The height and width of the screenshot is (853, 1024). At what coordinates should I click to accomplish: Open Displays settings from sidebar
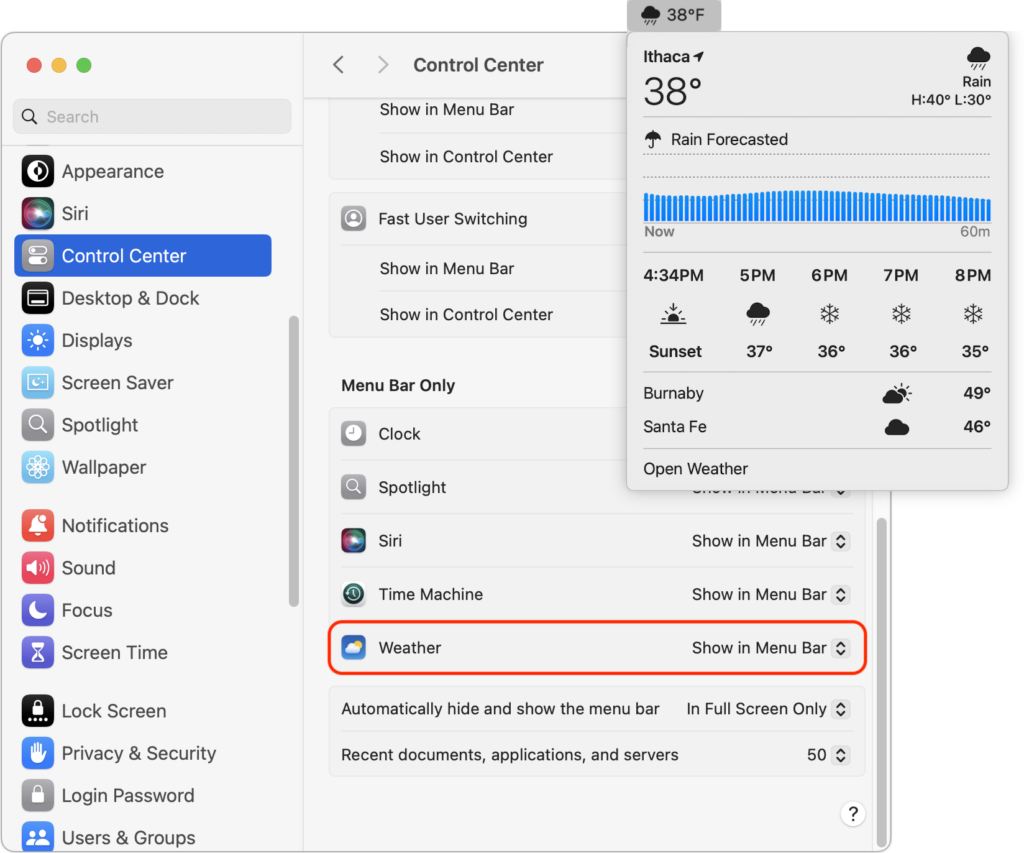[97, 341]
